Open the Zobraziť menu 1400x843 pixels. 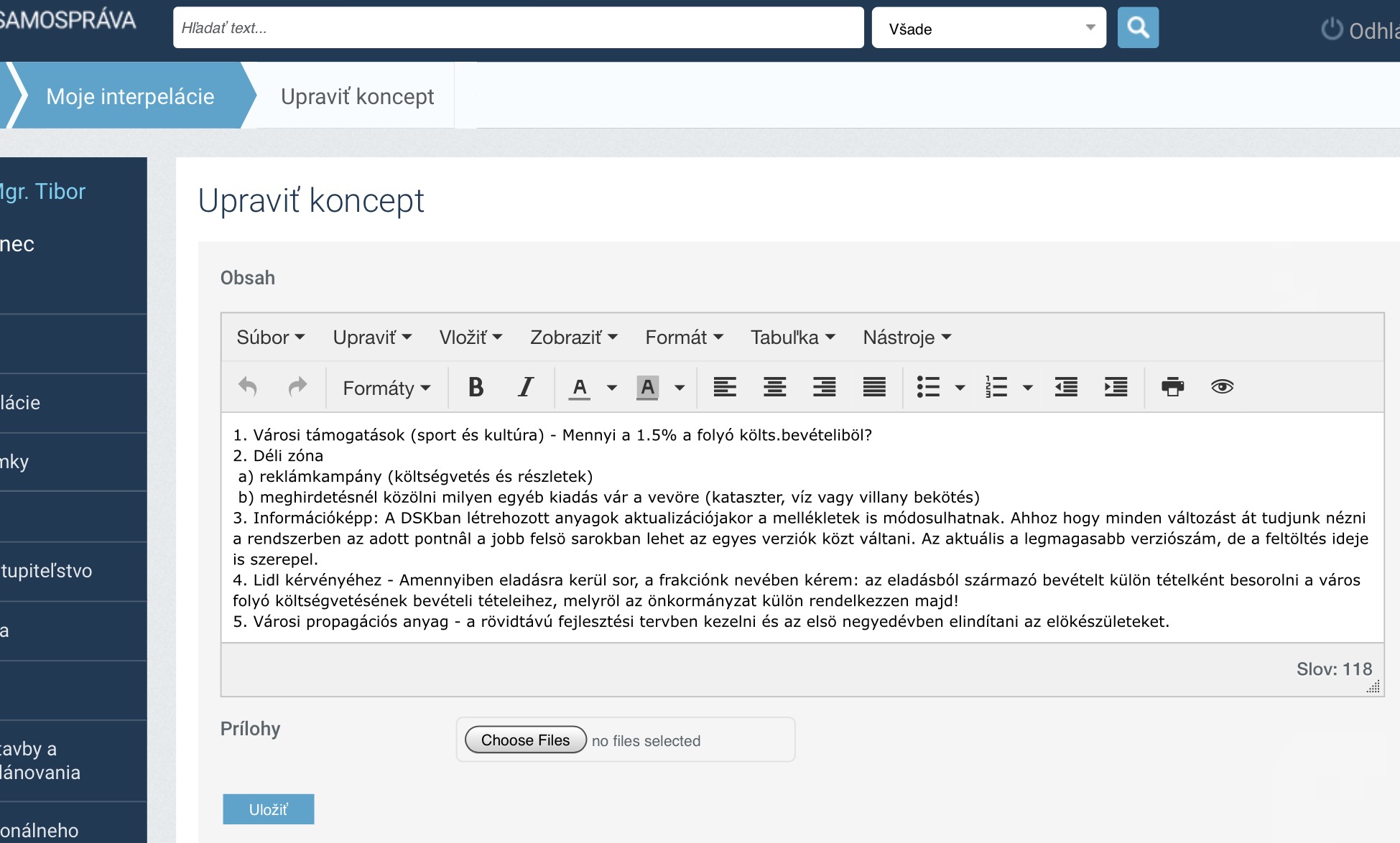pyautogui.click(x=573, y=337)
